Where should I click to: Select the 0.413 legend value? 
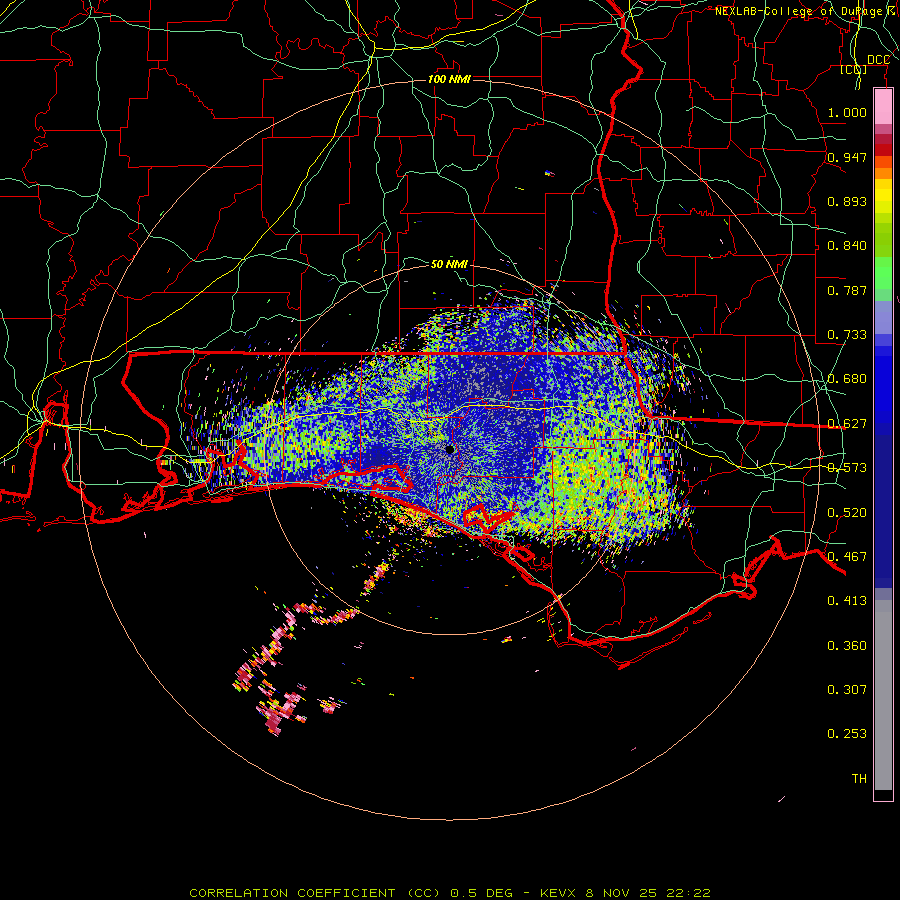pos(847,601)
